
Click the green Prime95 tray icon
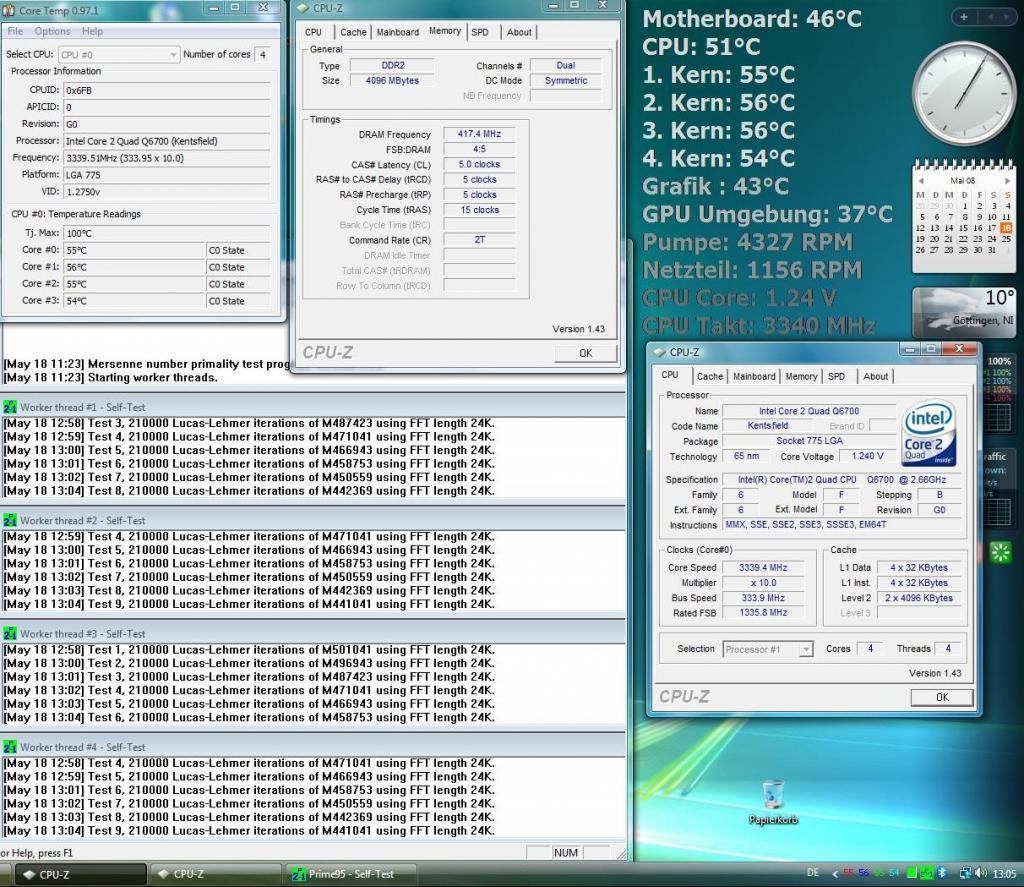click(927, 873)
